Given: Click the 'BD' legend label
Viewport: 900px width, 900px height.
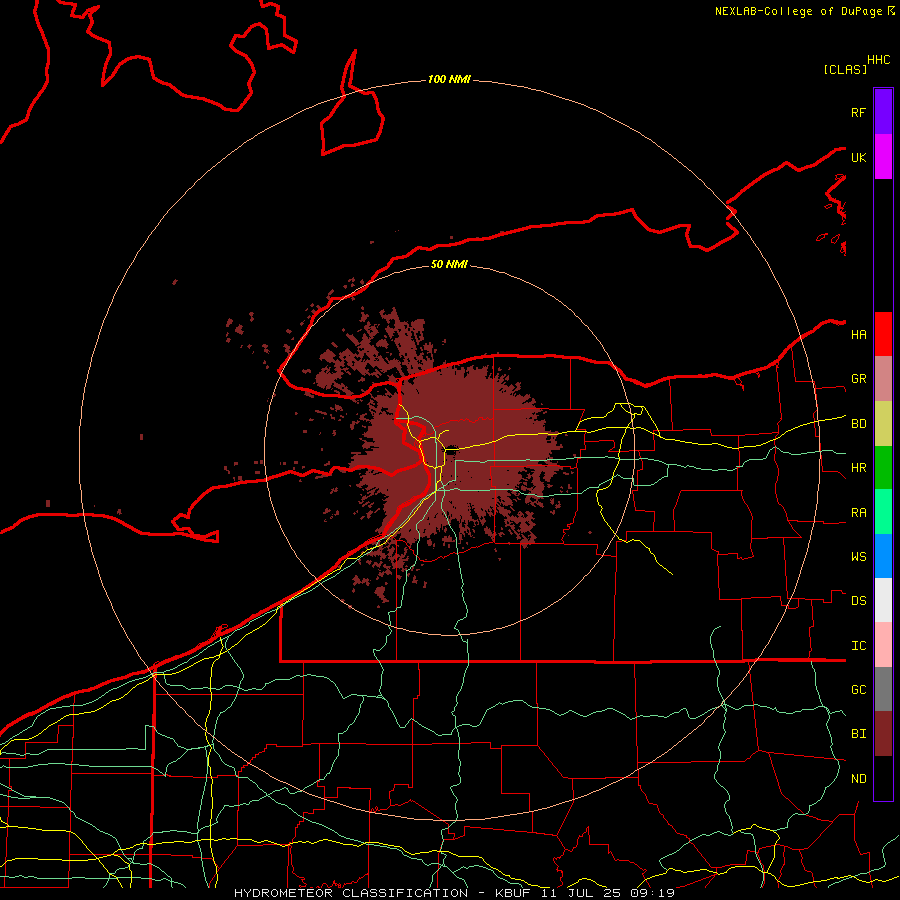Looking at the screenshot, I should [x=858, y=424].
